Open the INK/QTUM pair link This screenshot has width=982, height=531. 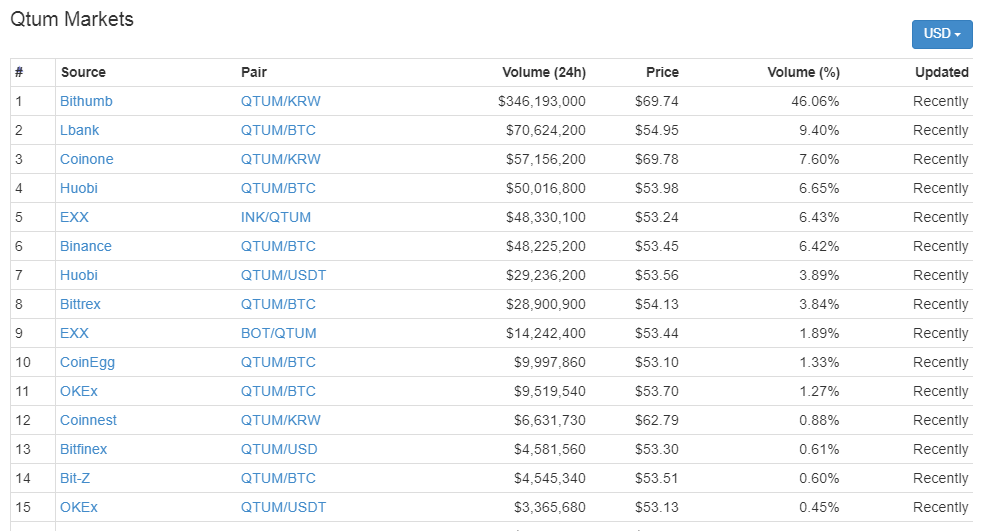(276, 217)
